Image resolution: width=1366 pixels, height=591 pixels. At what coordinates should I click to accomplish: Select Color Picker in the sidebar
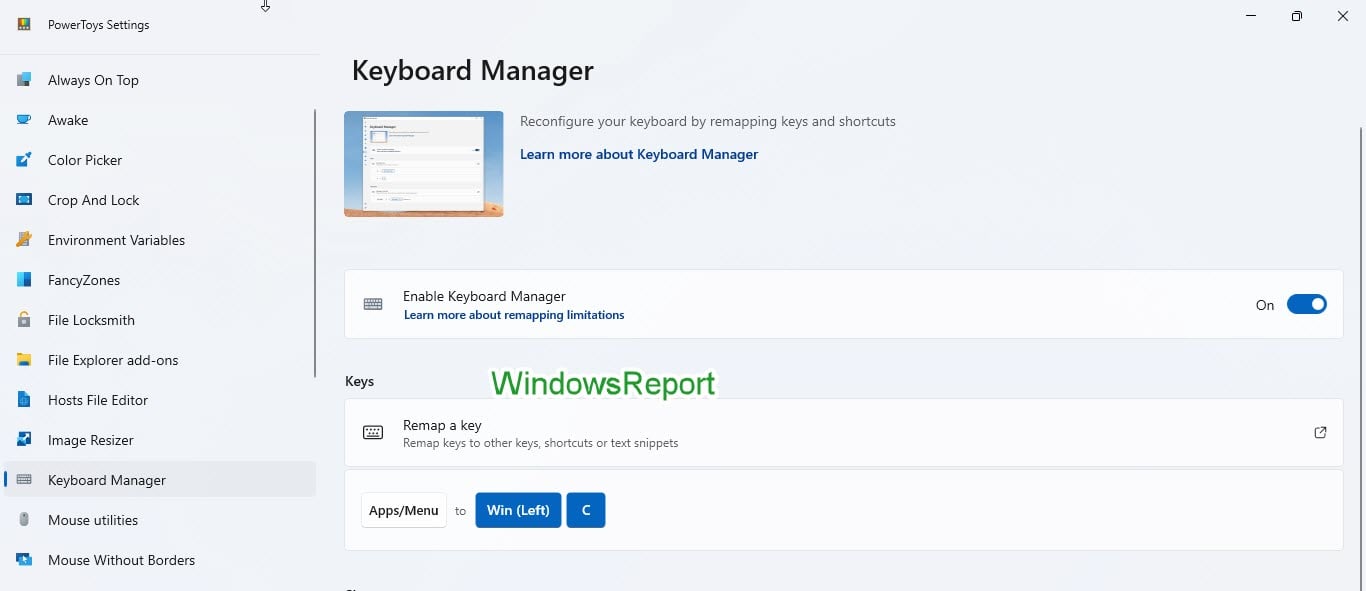pos(160,160)
